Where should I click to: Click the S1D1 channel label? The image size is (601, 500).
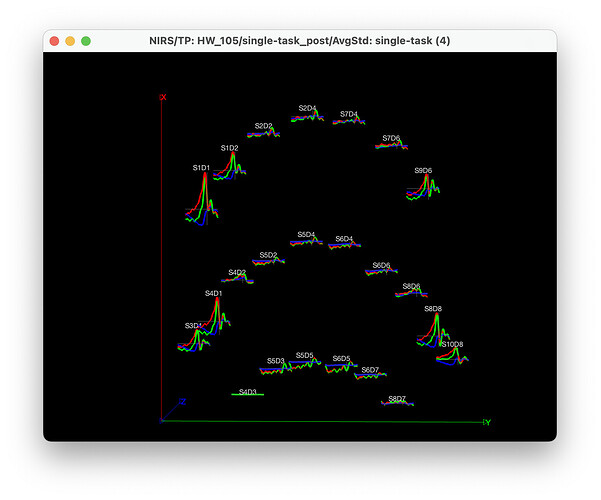(201, 168)
